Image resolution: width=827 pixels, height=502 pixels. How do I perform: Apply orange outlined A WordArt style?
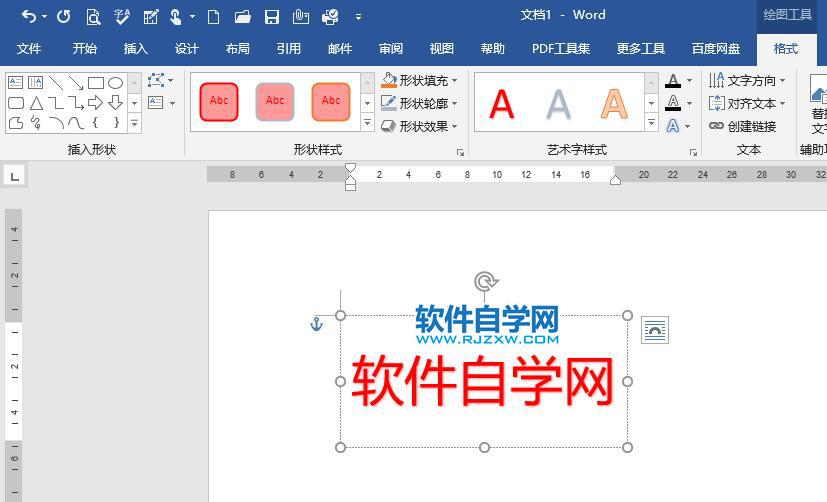point(614,104)
